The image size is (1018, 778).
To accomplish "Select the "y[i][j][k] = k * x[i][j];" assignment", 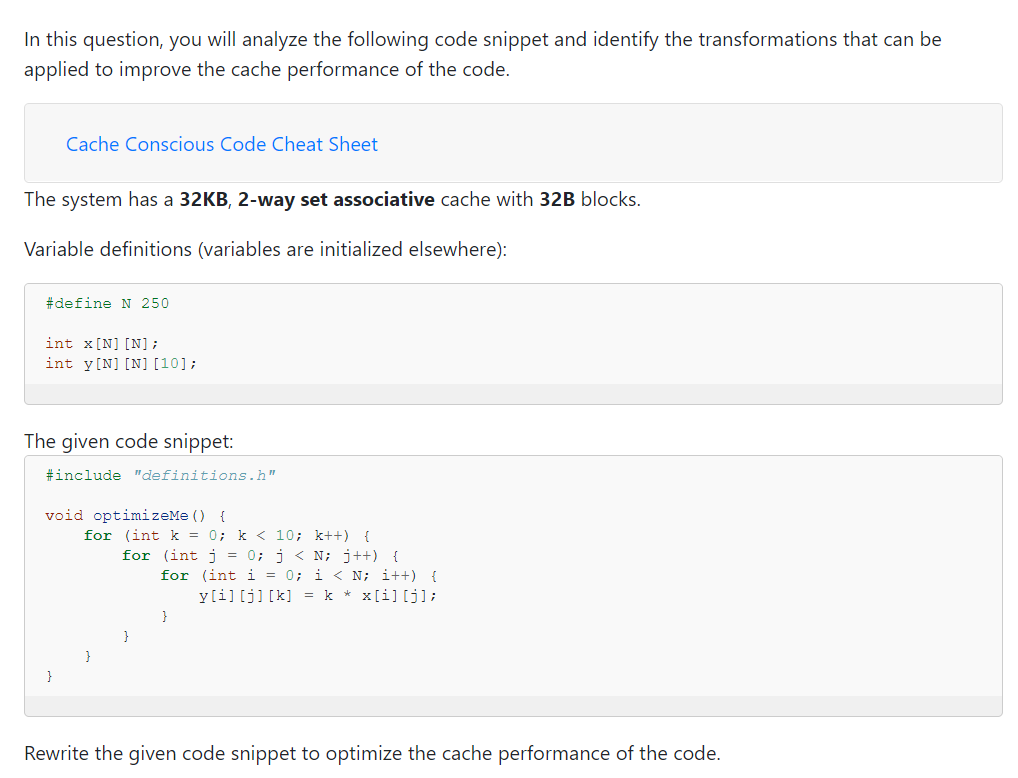I will (317, 595).
